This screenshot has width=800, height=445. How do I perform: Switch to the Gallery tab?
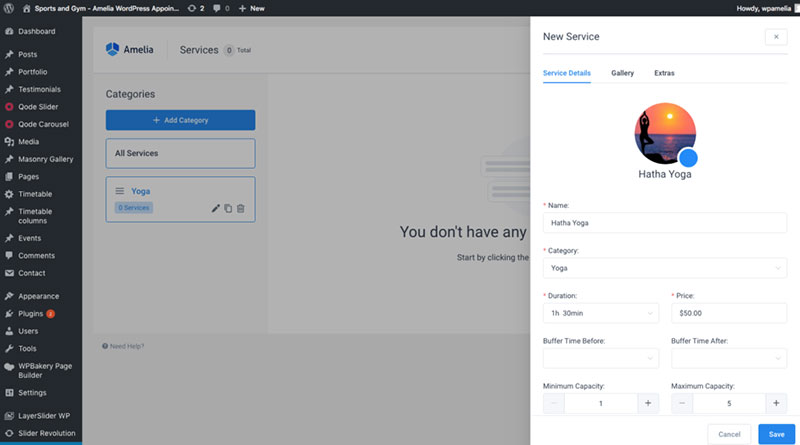coord(622,73)
